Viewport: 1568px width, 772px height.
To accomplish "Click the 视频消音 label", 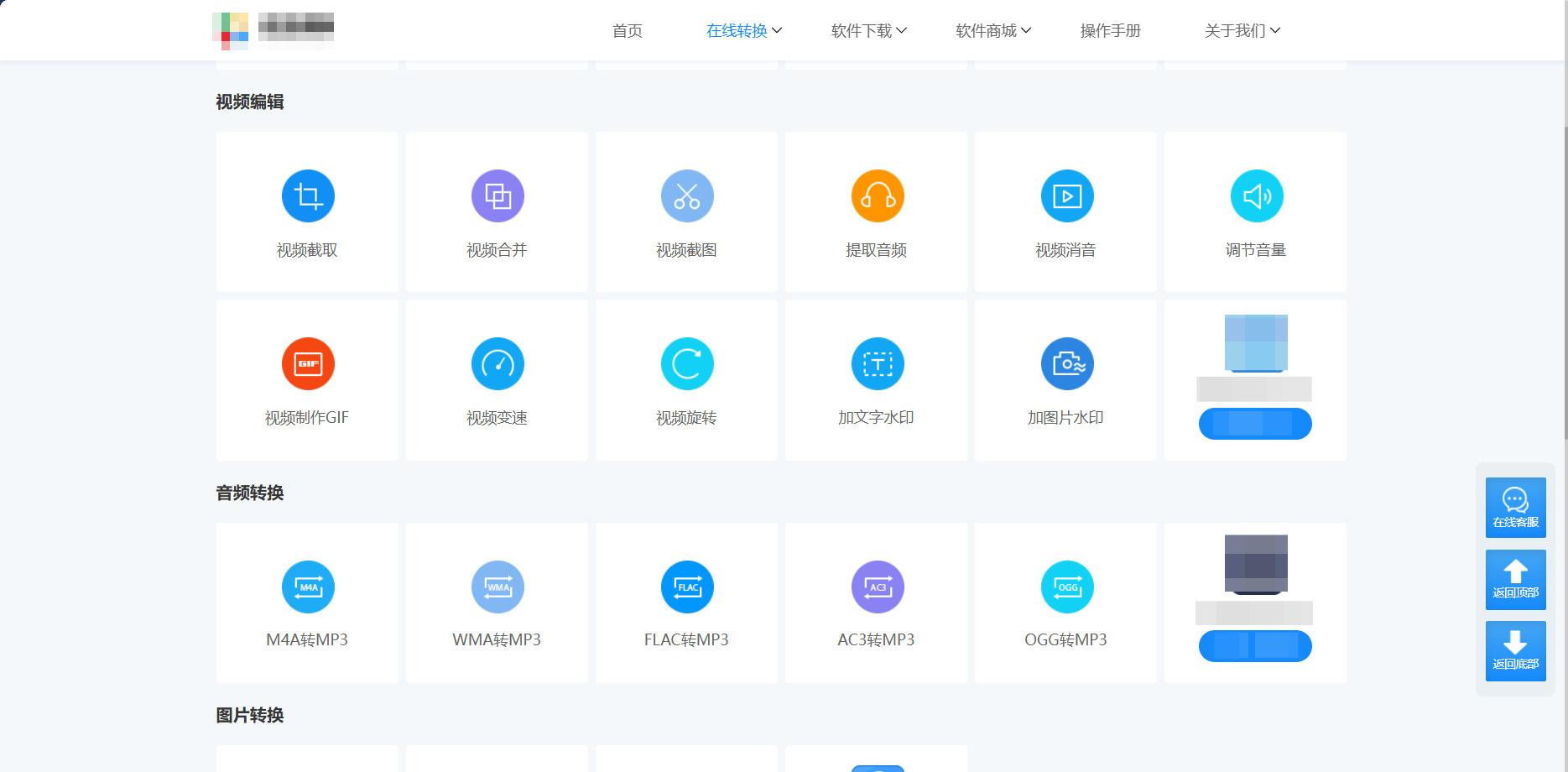I will 1065,250.
